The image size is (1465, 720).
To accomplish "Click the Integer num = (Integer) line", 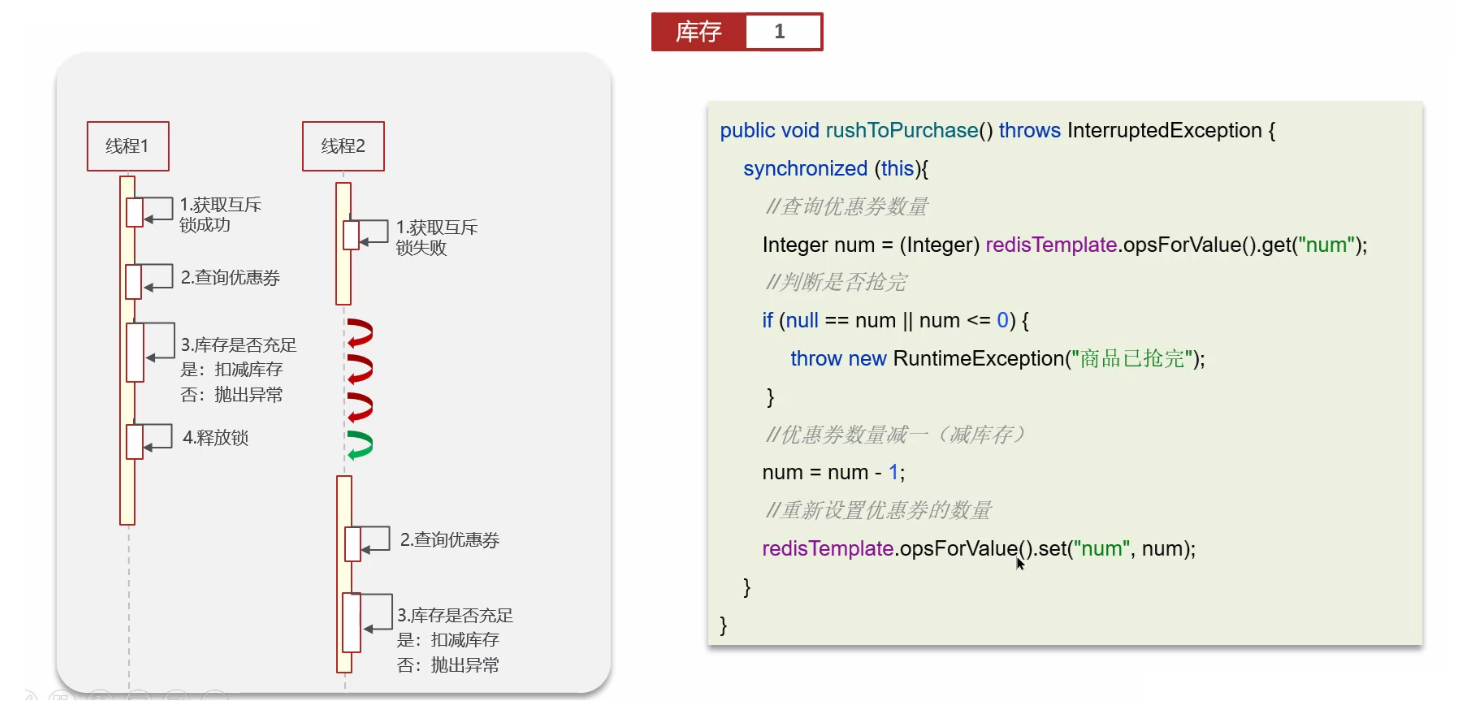I will [1064, 245].
